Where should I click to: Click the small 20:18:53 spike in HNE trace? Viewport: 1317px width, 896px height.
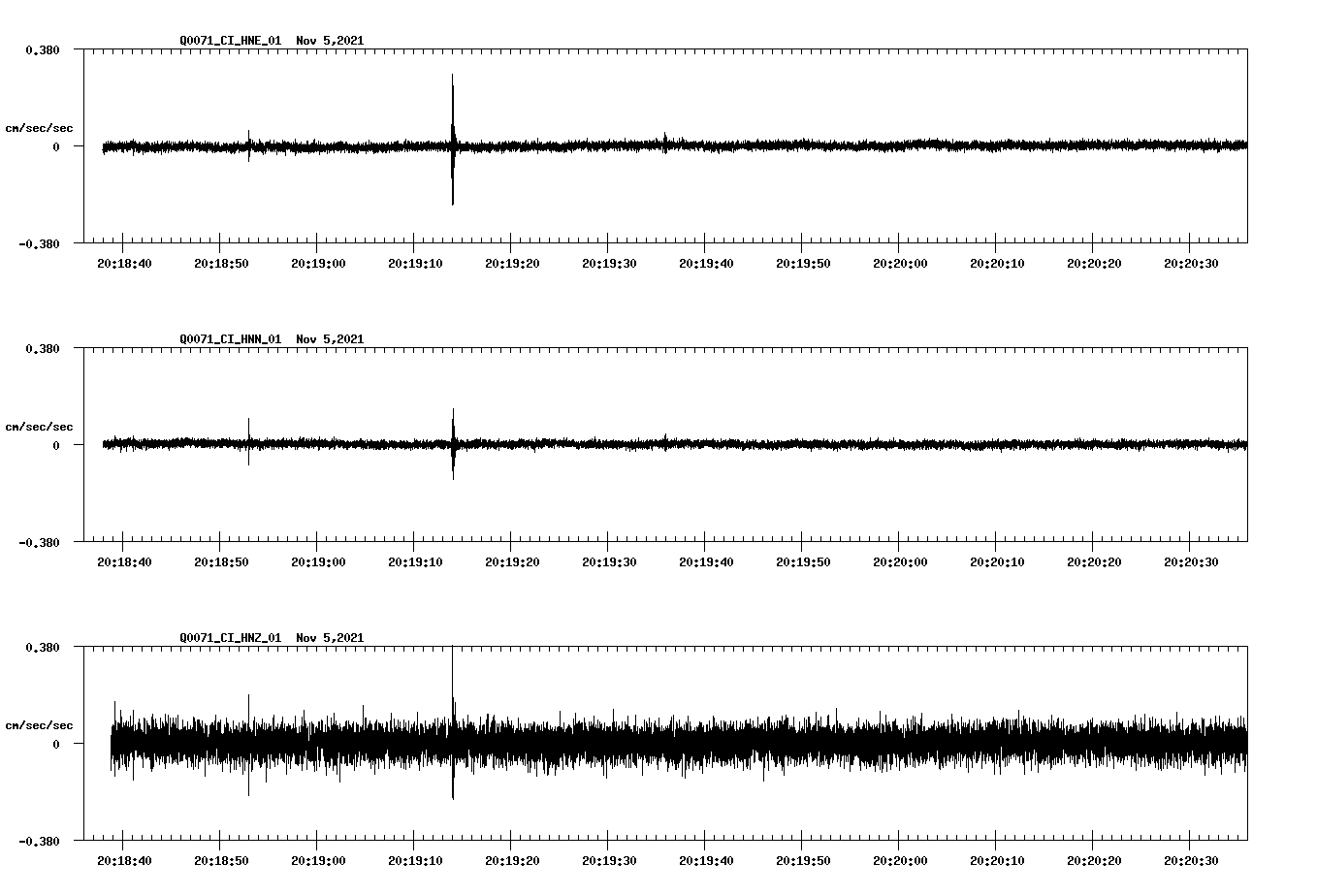coord(248,145)
